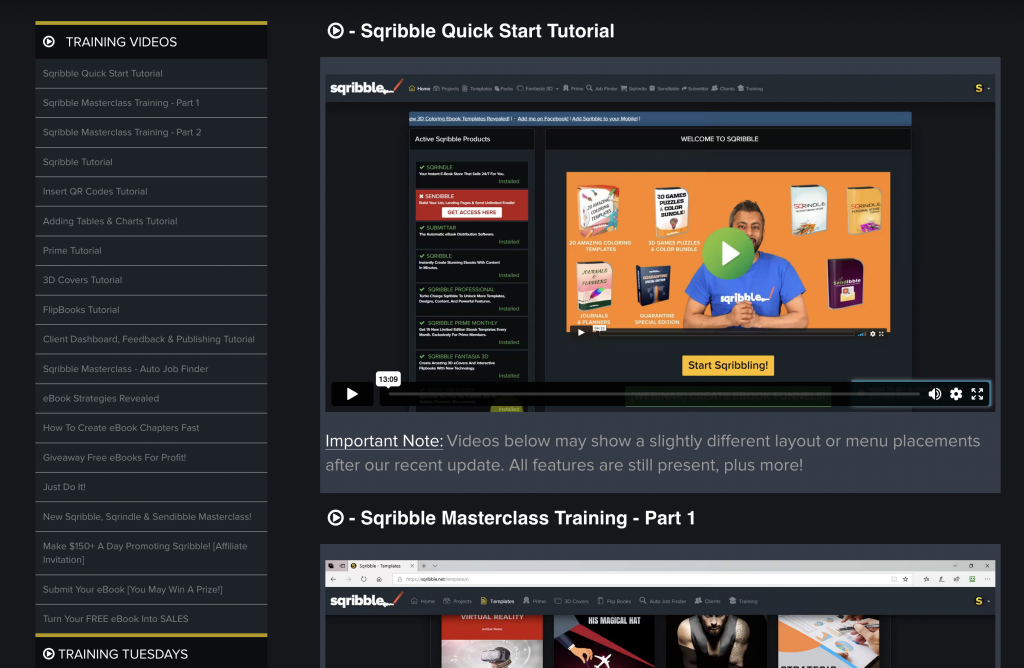The height and width of the screenshot is (668, 1024).
Task: Play the Quick Start video using the bottom-left play button
Action: (352, 394)
